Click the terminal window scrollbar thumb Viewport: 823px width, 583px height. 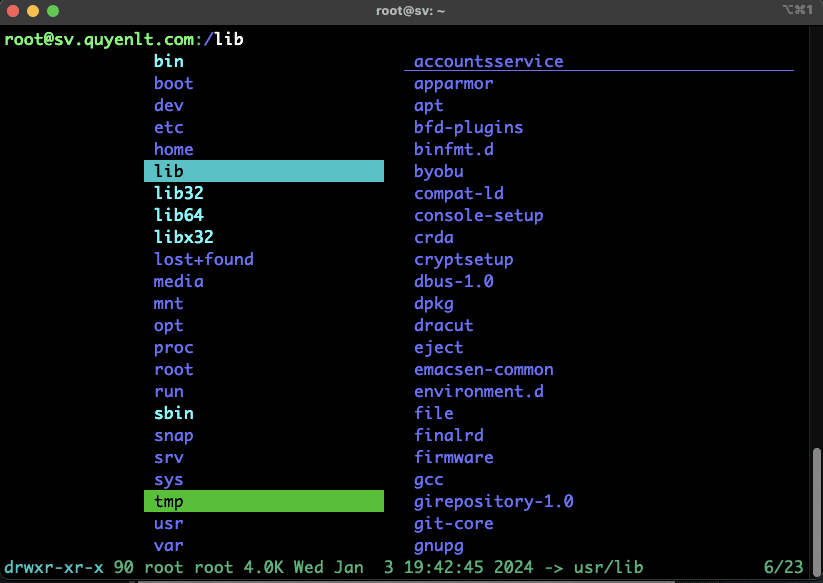tap(817, 500)
